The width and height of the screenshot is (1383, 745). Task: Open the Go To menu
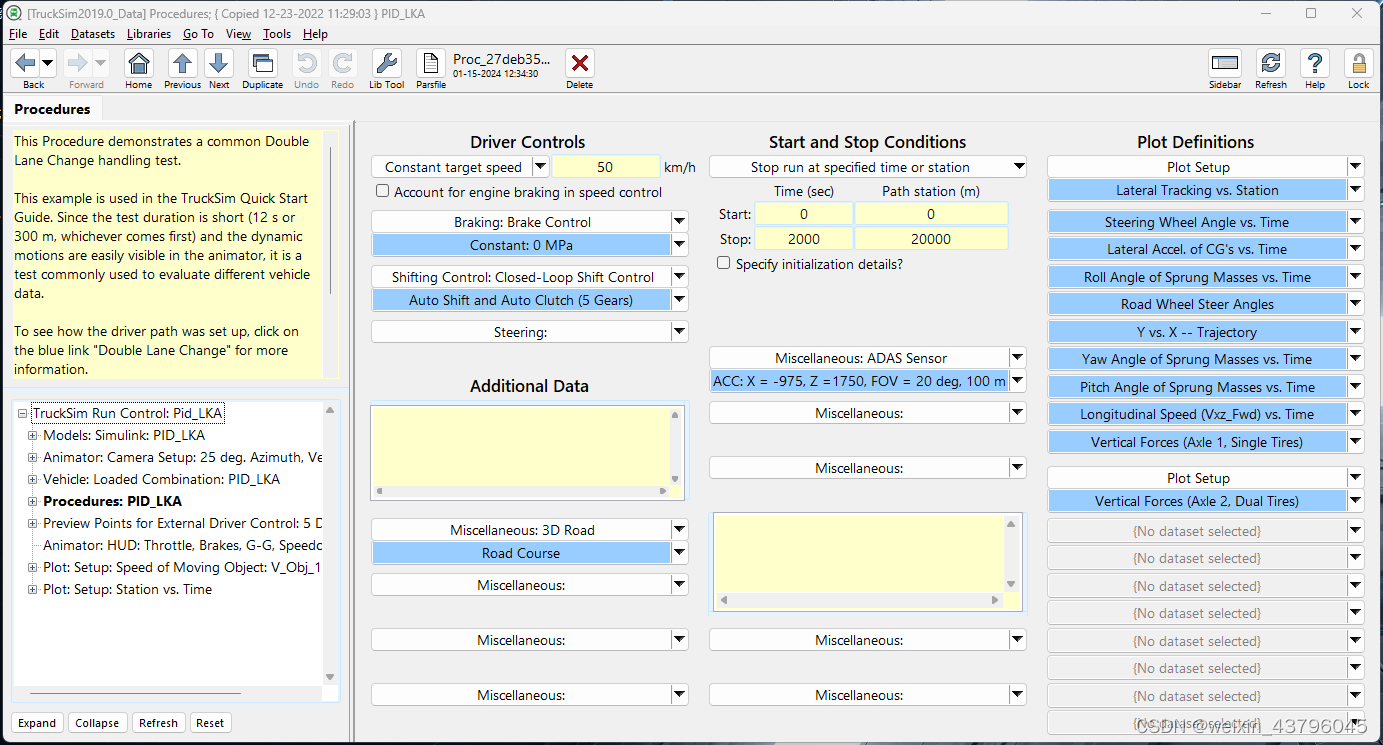pos(198,34)
